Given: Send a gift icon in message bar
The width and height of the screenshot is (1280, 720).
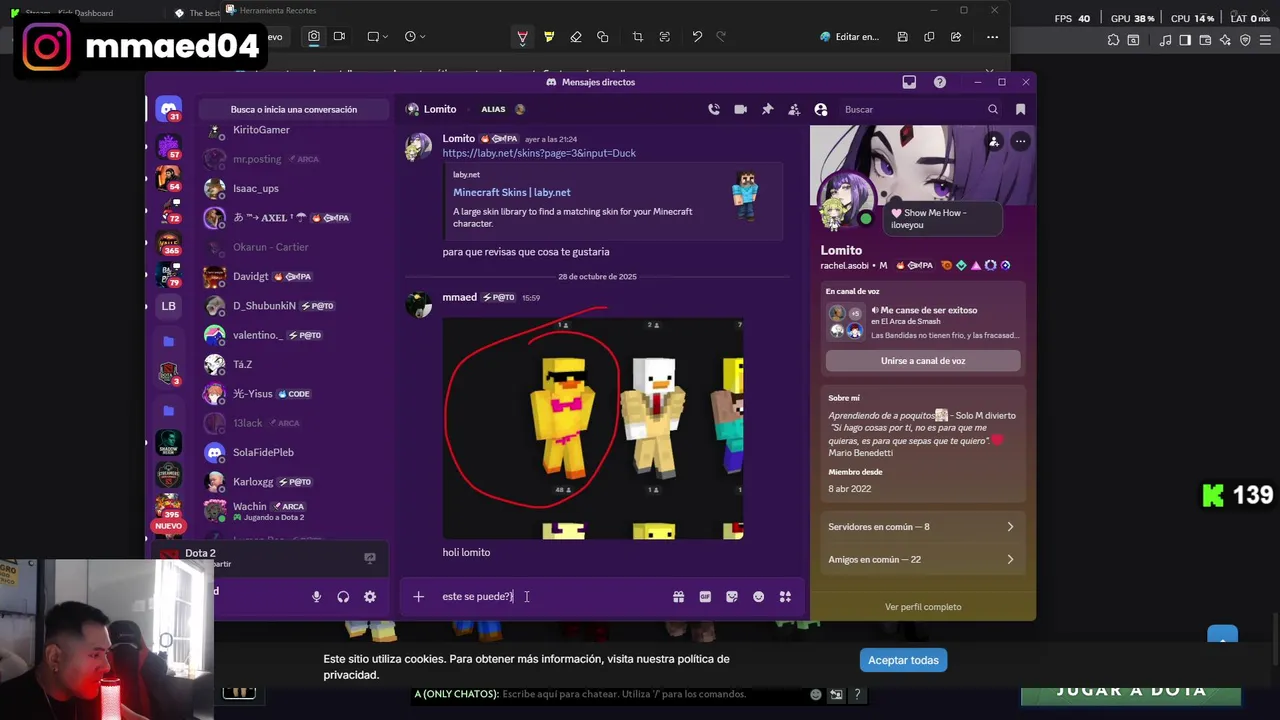Looking at the screenshot, I should 678,596.
